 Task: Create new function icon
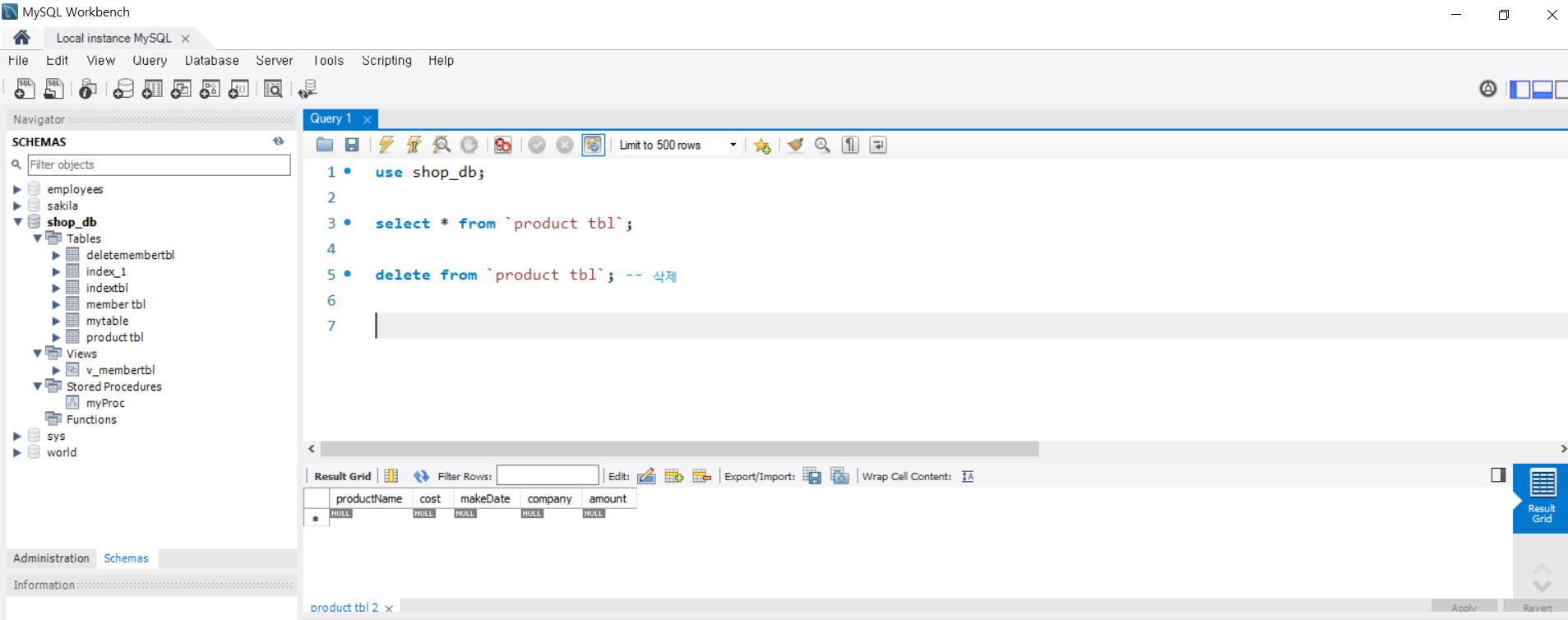click(238, 89)
